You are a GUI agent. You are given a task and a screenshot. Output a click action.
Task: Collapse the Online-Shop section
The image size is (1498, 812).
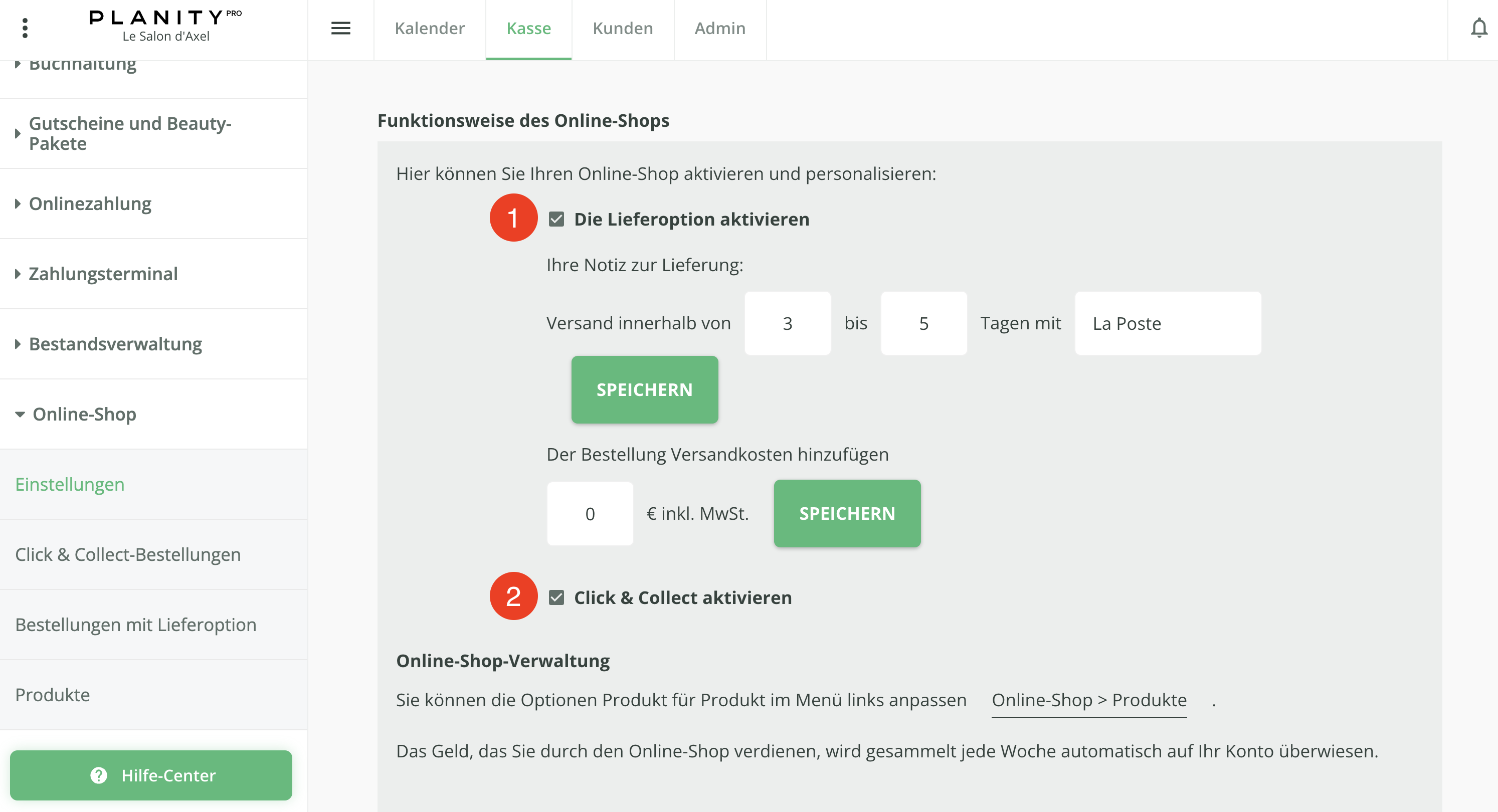click(x=84, y=414)
